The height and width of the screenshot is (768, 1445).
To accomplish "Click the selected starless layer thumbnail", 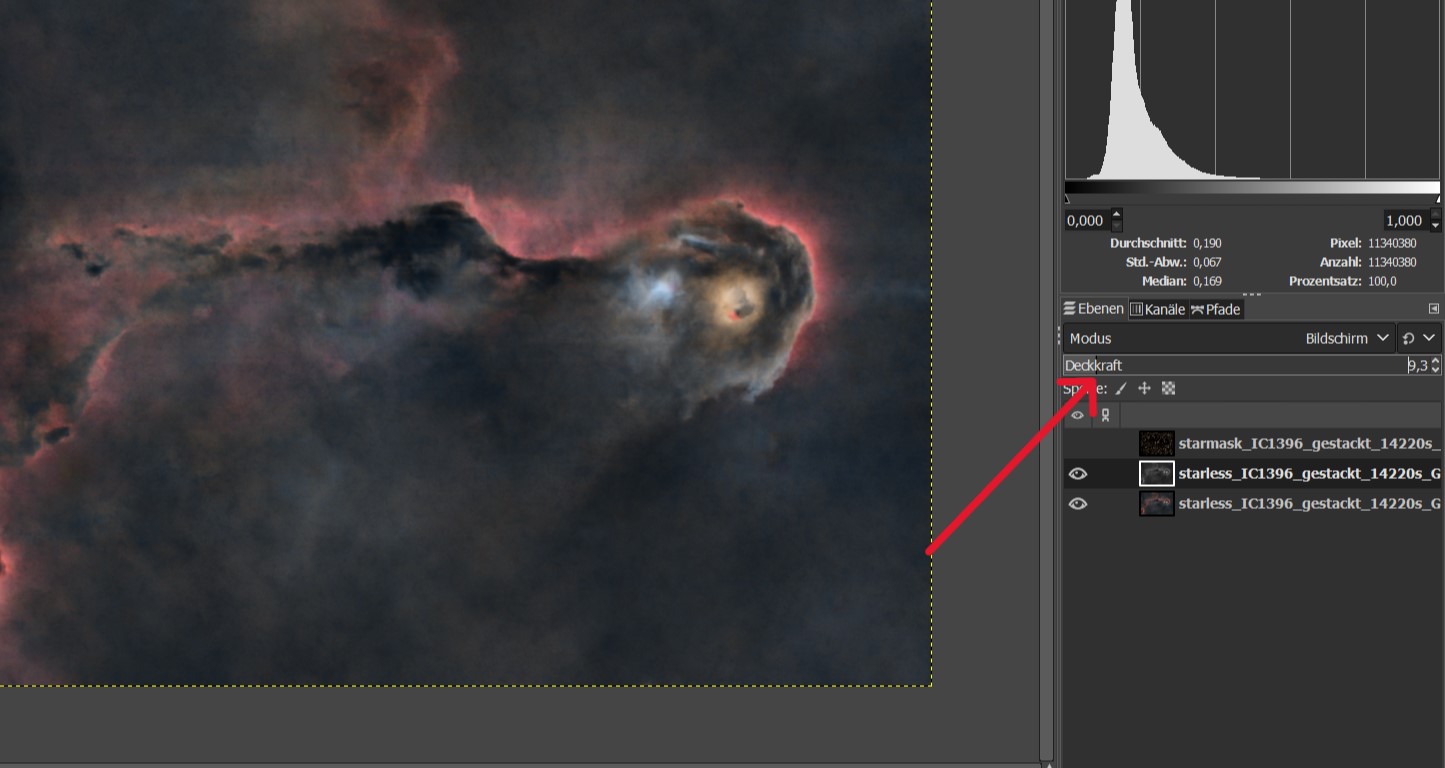I will tap(1157, 473).
